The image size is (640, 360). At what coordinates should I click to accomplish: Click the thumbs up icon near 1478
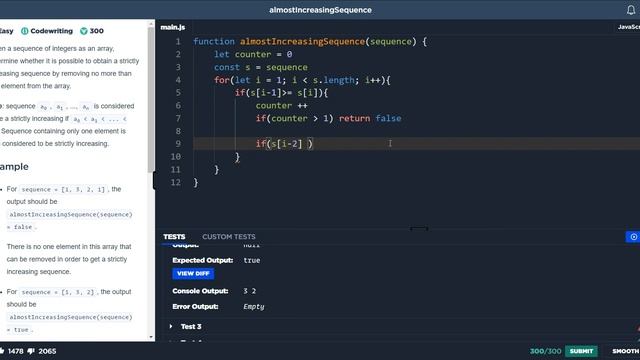[2, 351]
